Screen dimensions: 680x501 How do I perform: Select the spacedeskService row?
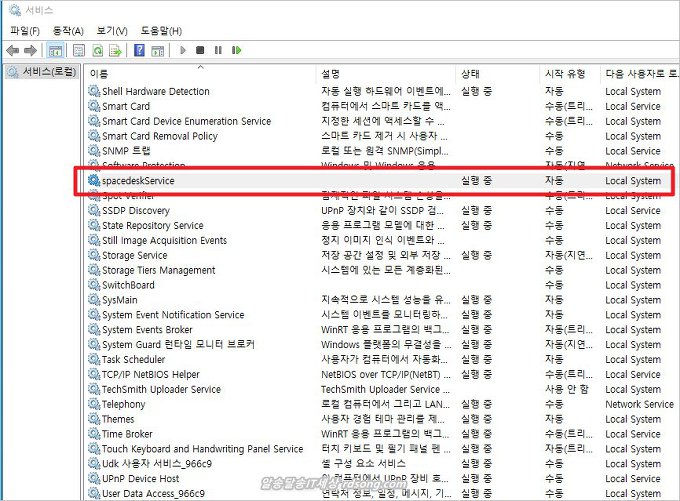(x=138, y=181)
